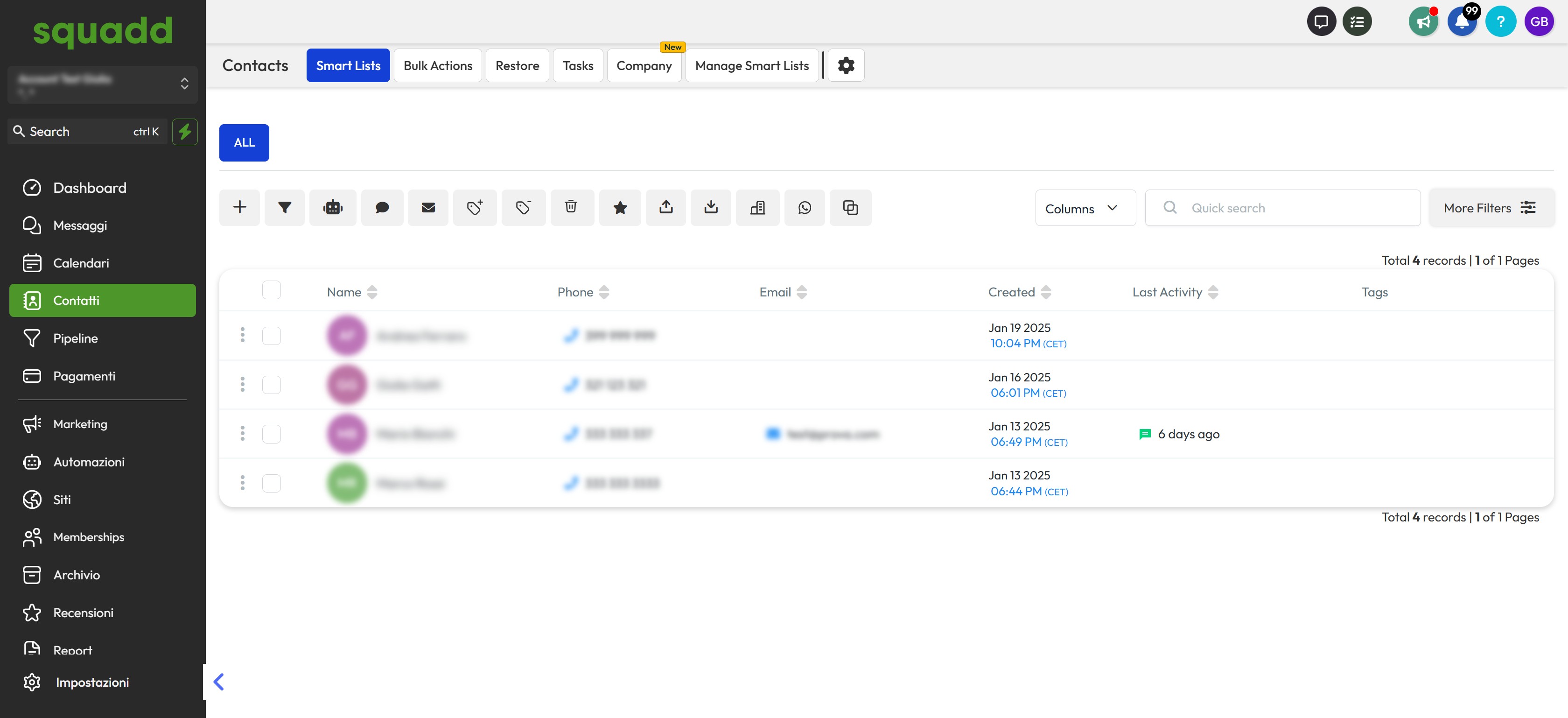
Task: Open Pipeline in the sidebar
Action: point(76,338)
